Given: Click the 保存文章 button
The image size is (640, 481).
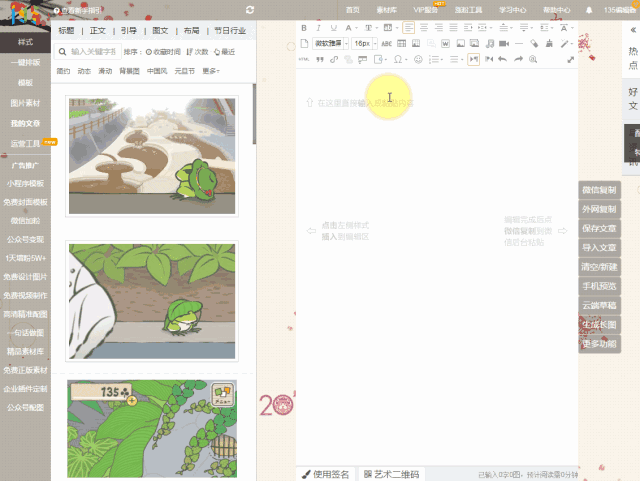Looking at the screenshot, I should point(599,229).
